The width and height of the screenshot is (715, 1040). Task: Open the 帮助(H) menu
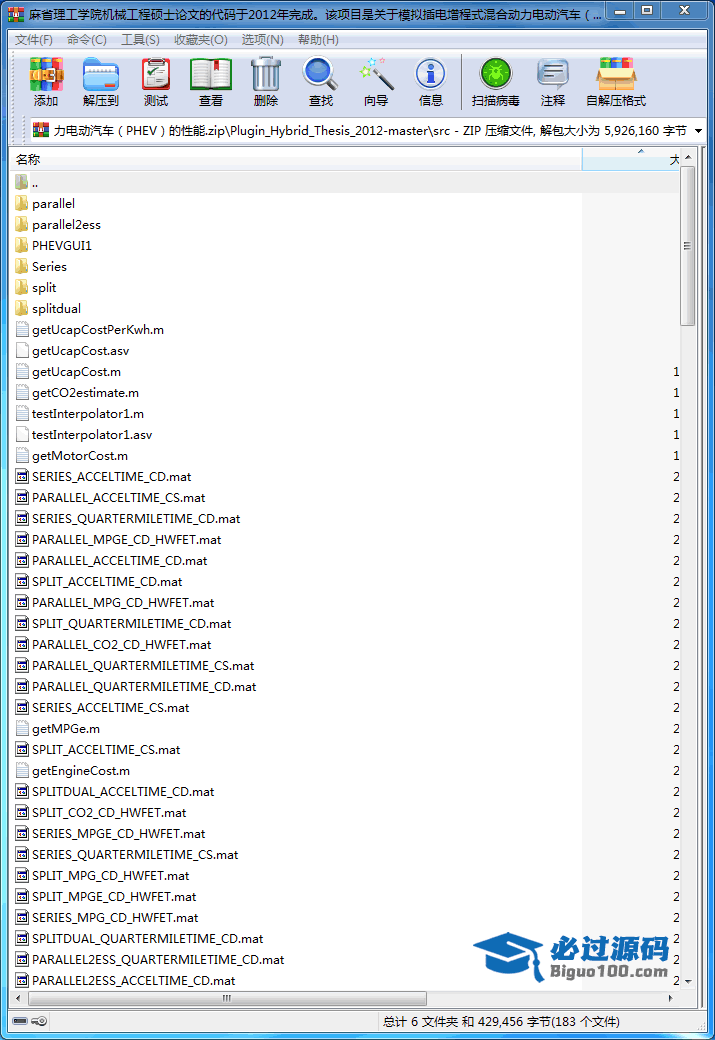tap(318, 40)
